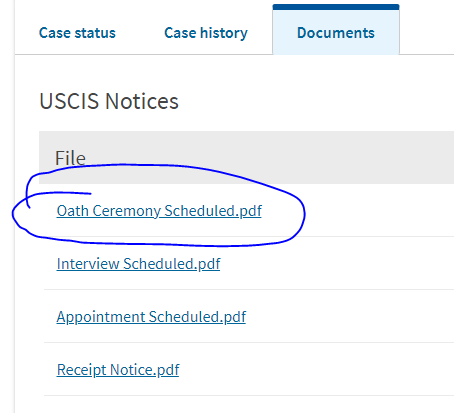Viewport: 454px width, 413px height.
Task: Click the word Notices in the heading
Action: pyautogui.click(x=142, y=101)
